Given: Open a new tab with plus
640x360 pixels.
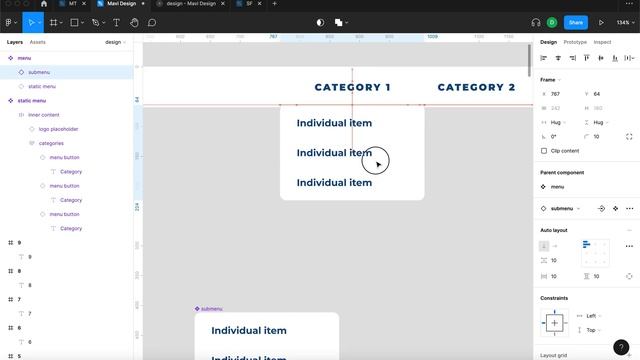Looking at the screenshot, I should (x=274, y=4).
